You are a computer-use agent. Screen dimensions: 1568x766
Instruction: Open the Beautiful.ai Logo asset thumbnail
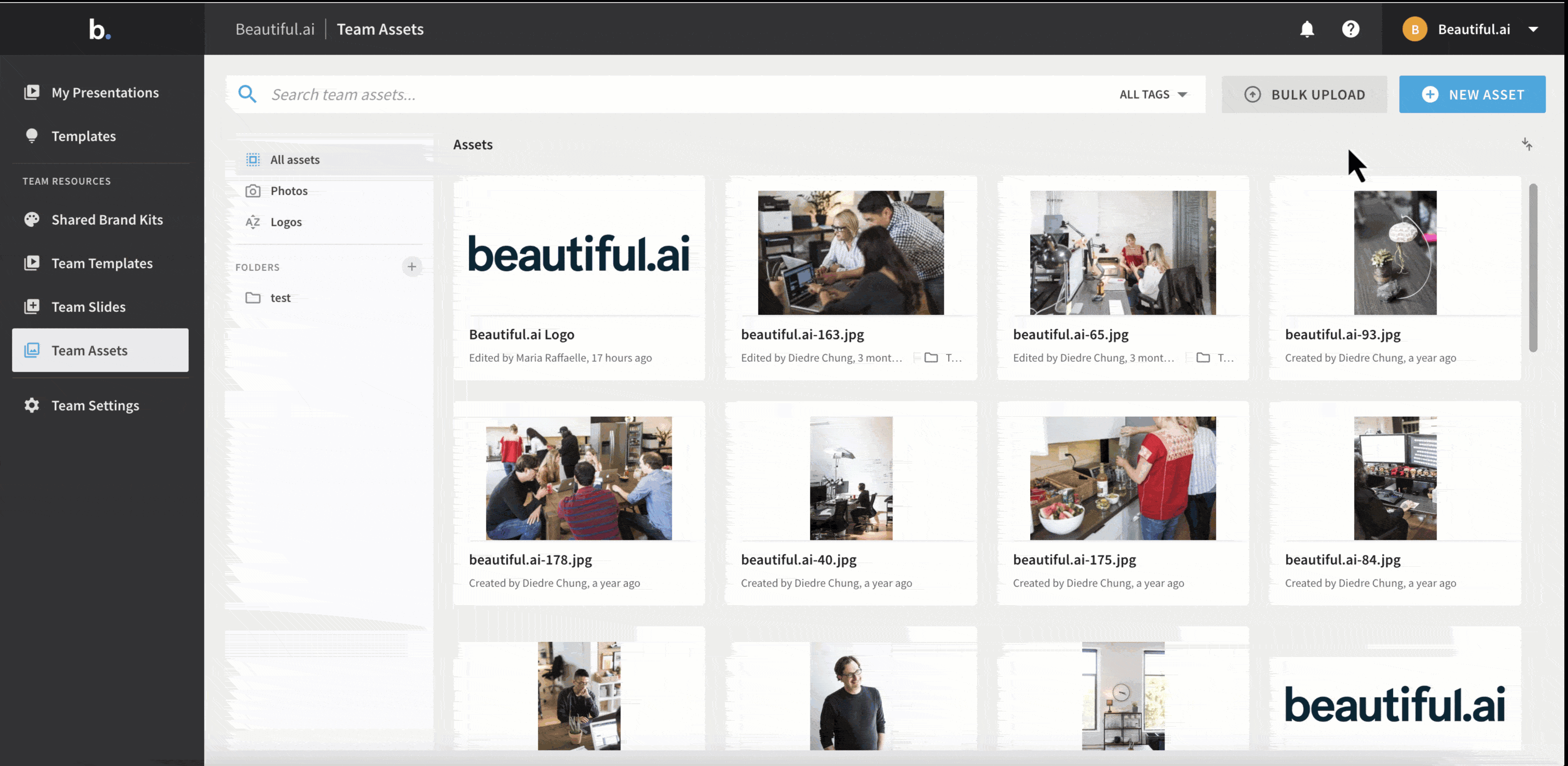pos(579,253)
